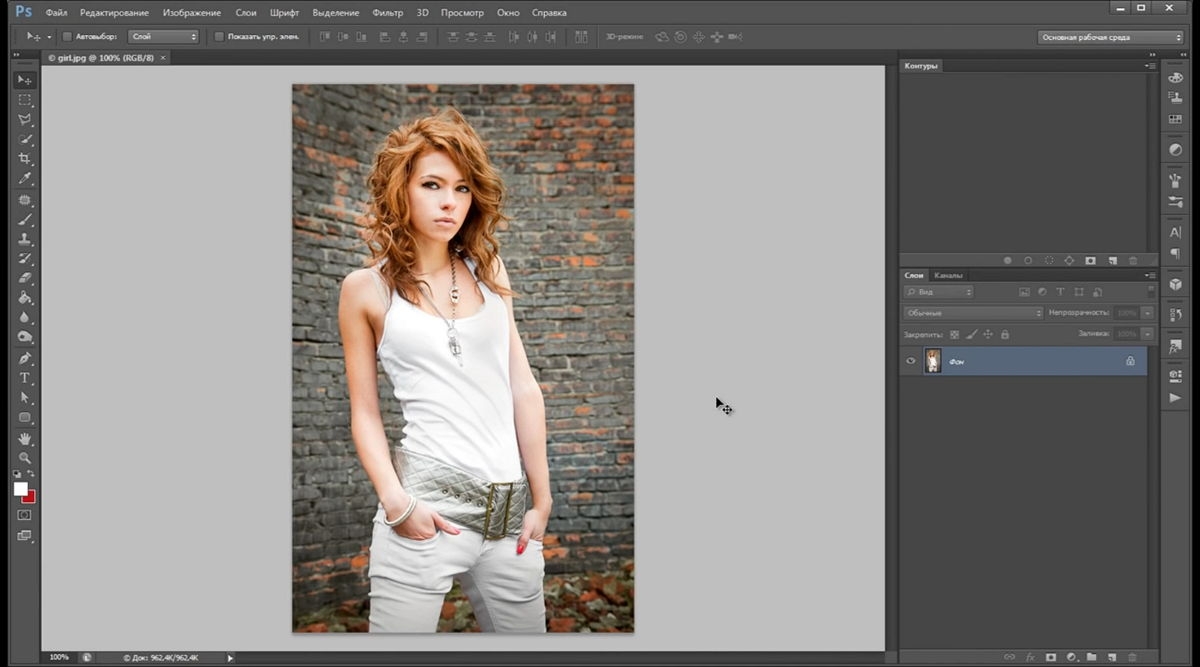Image resolution: width=1200 pixels, height=667 pixels.
Task: Toggle lock all icon next to Закрепить
Action: (1005, 334)
